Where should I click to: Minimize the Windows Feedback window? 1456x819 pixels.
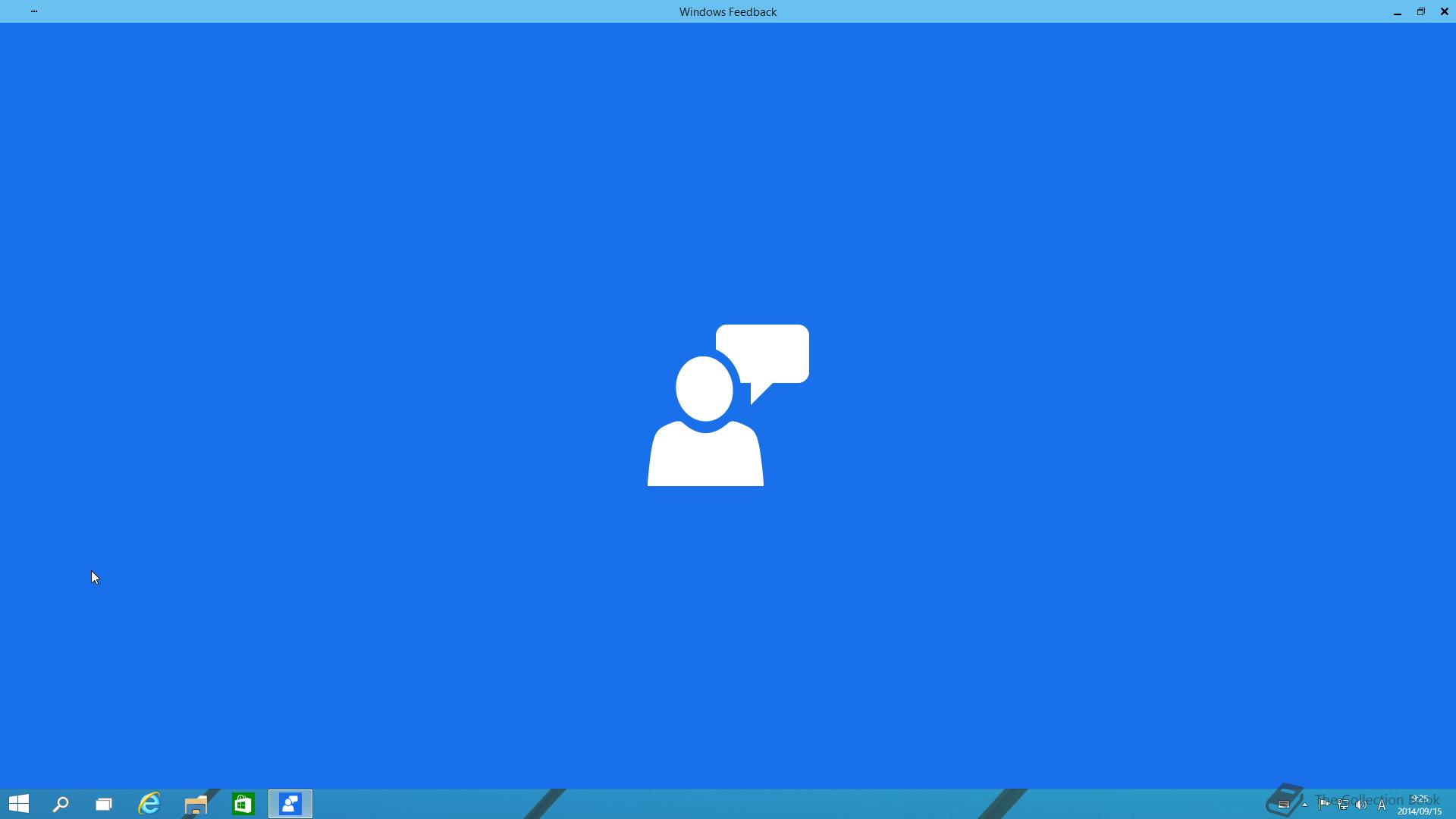pyautogui.click(x=1398, y=12)
